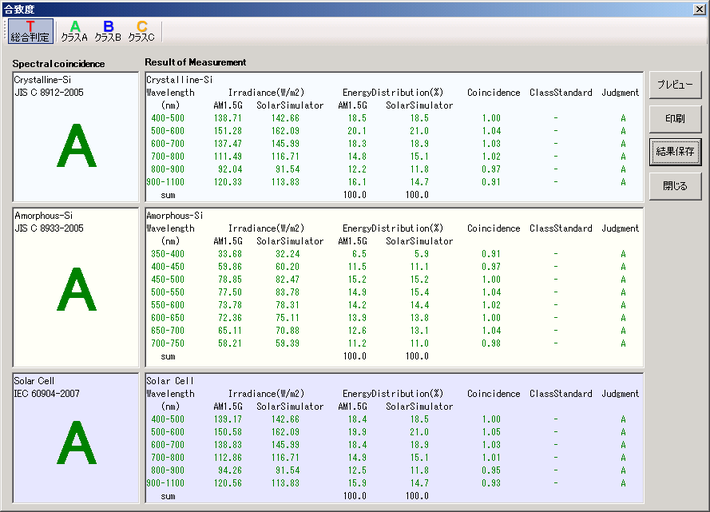
Task: Click Crystalline-Si SolarSimulator irradiance 145.99
Action: 285,144
